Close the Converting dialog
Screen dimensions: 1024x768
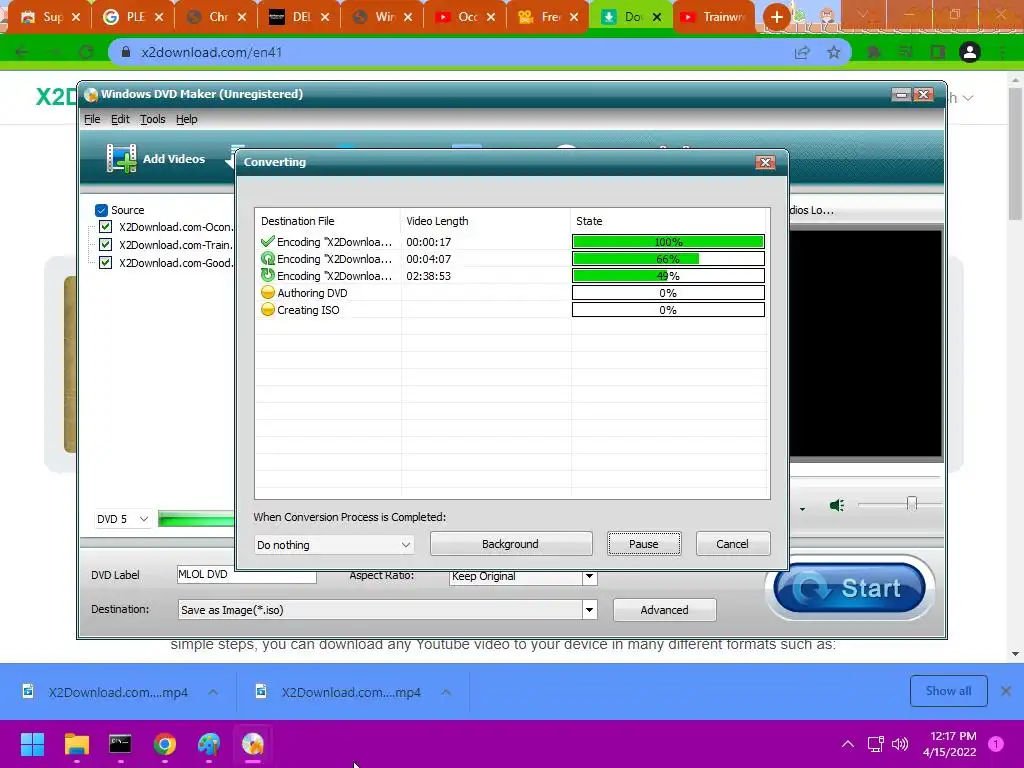pos(765,162)
